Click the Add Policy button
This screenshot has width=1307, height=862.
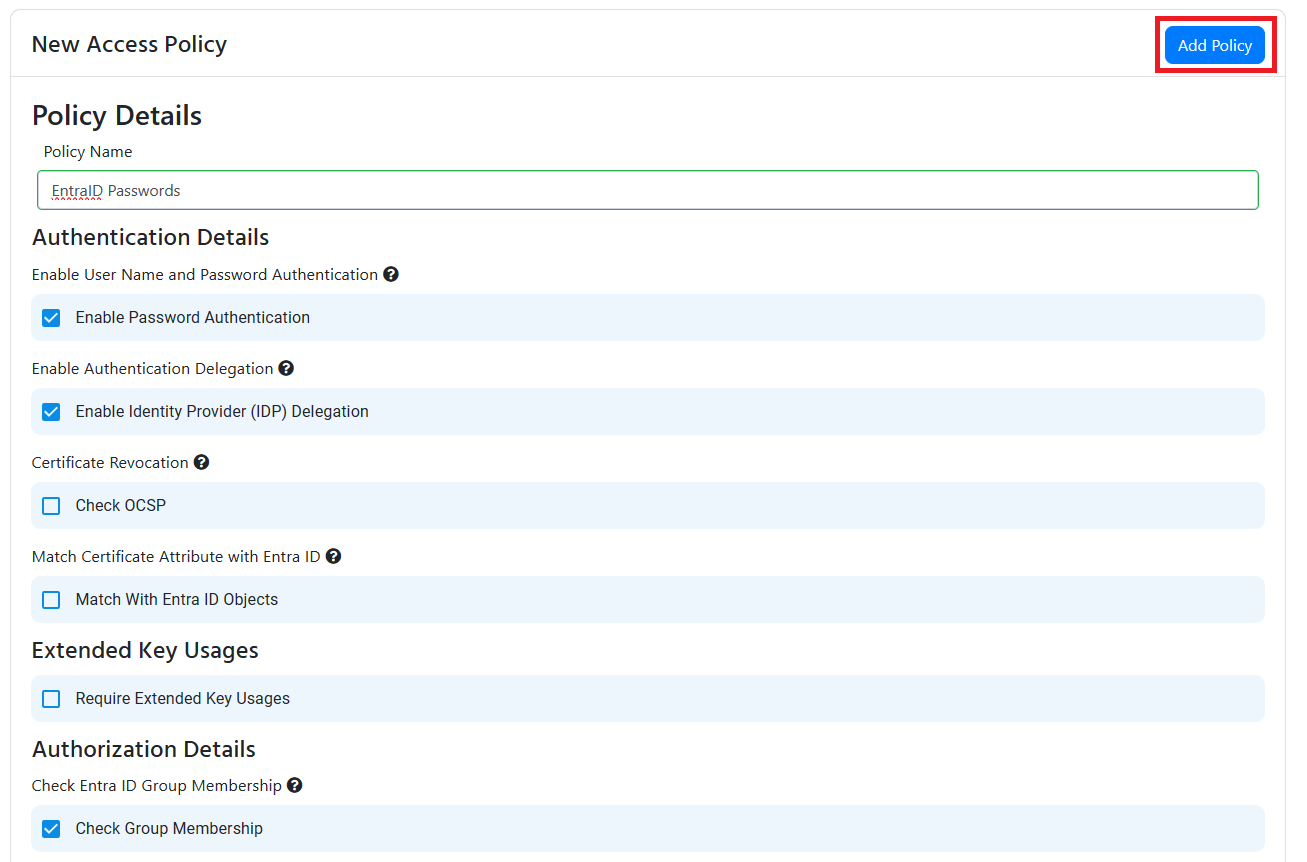tap(1215, 45)
